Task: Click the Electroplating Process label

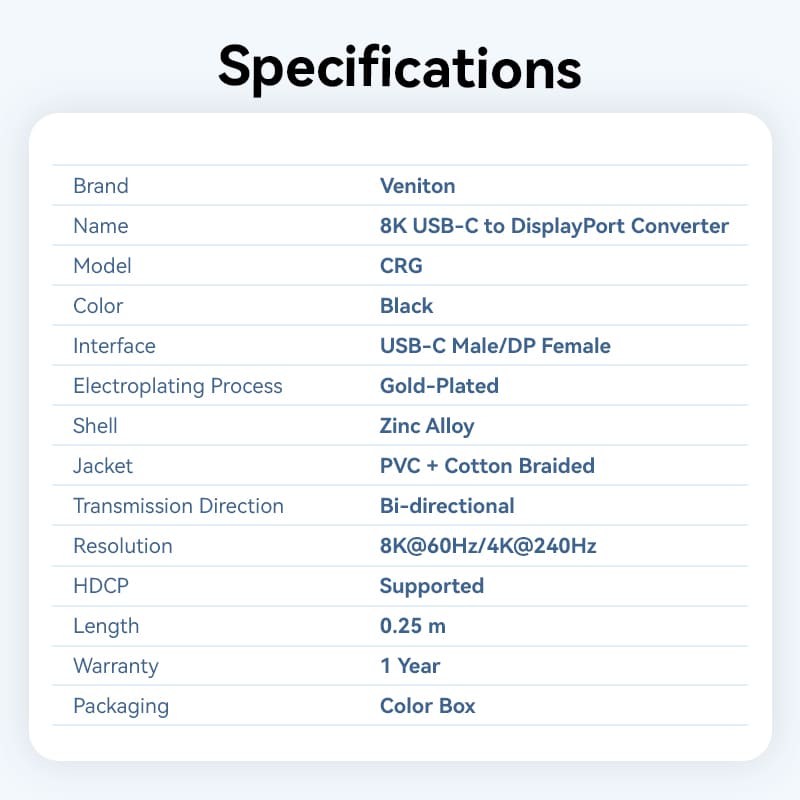Action: click(x=178, y=386)
